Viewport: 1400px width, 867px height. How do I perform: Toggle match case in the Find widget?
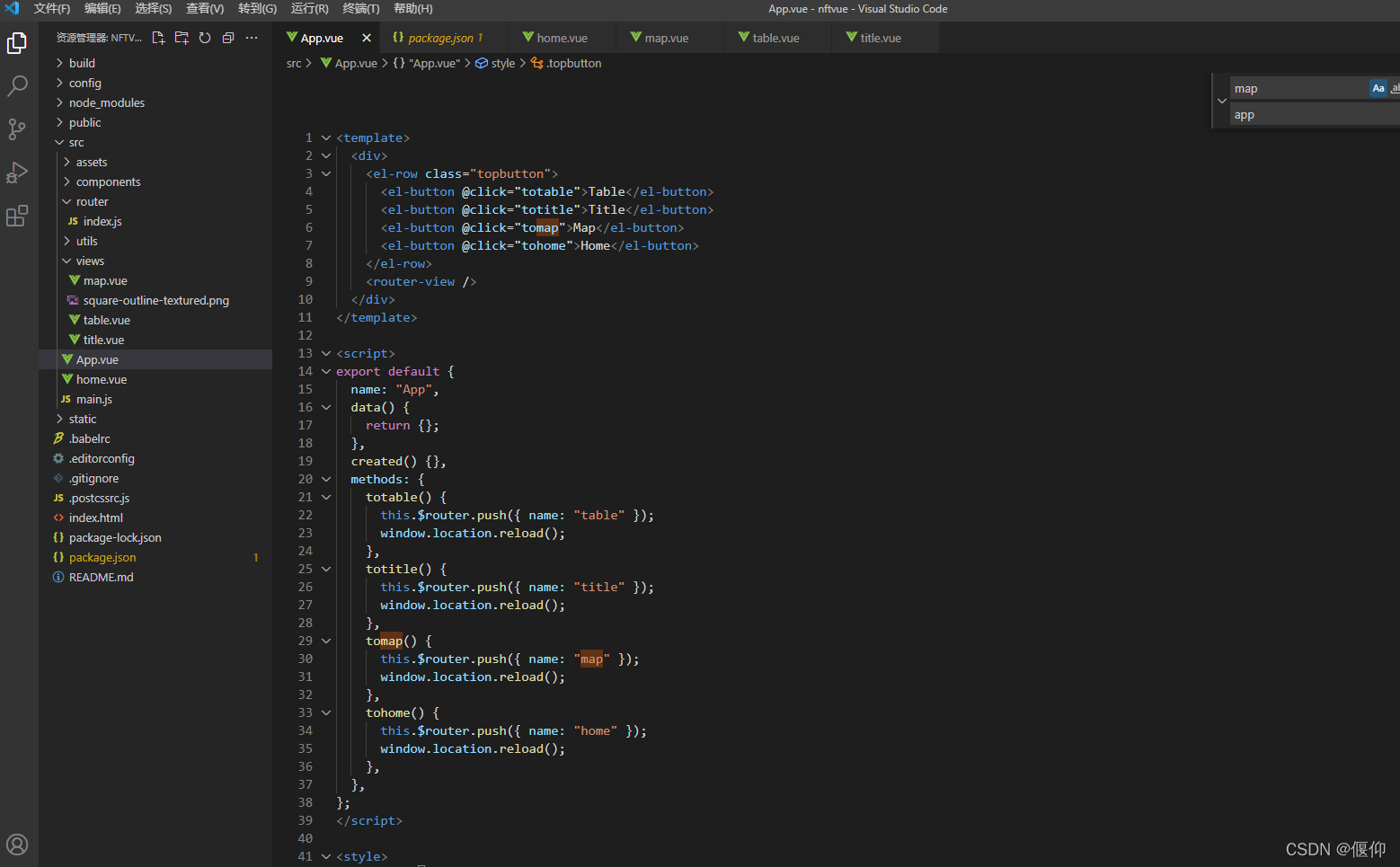pos(1378,87)
